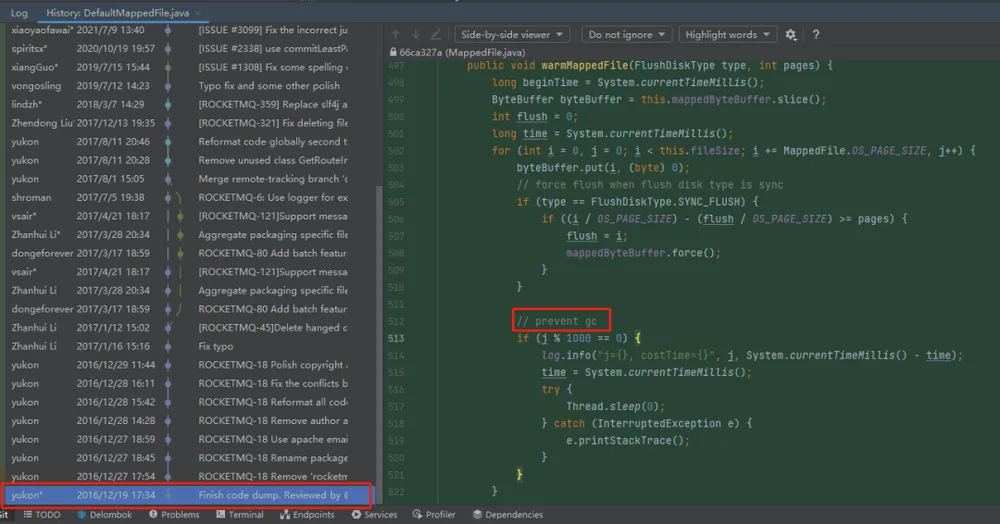Viewport: 1000px width, 524px height.
Task: Click the next difference down arrow
Action: pyautogui.click(x=416, y=34)
